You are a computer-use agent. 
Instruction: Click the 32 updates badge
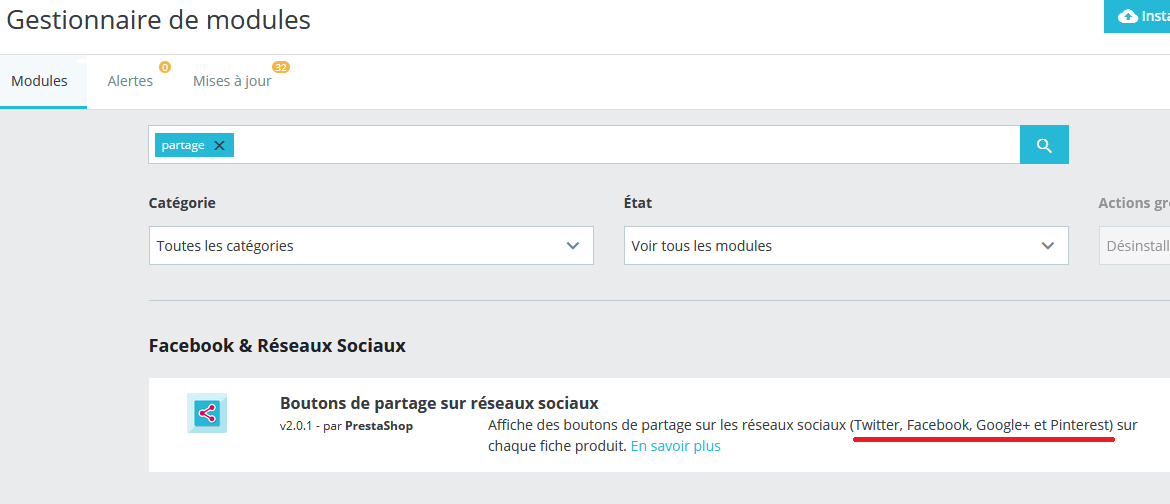coord(281,67)
